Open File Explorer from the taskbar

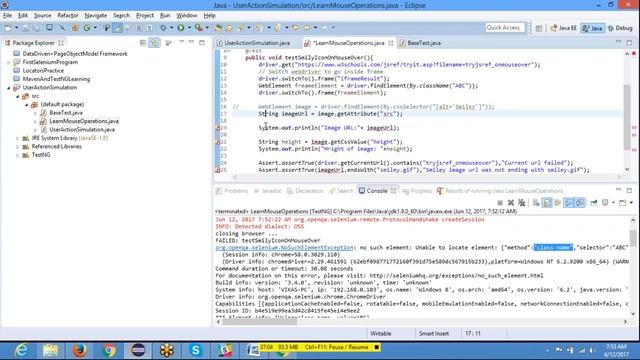click(51, 350)
